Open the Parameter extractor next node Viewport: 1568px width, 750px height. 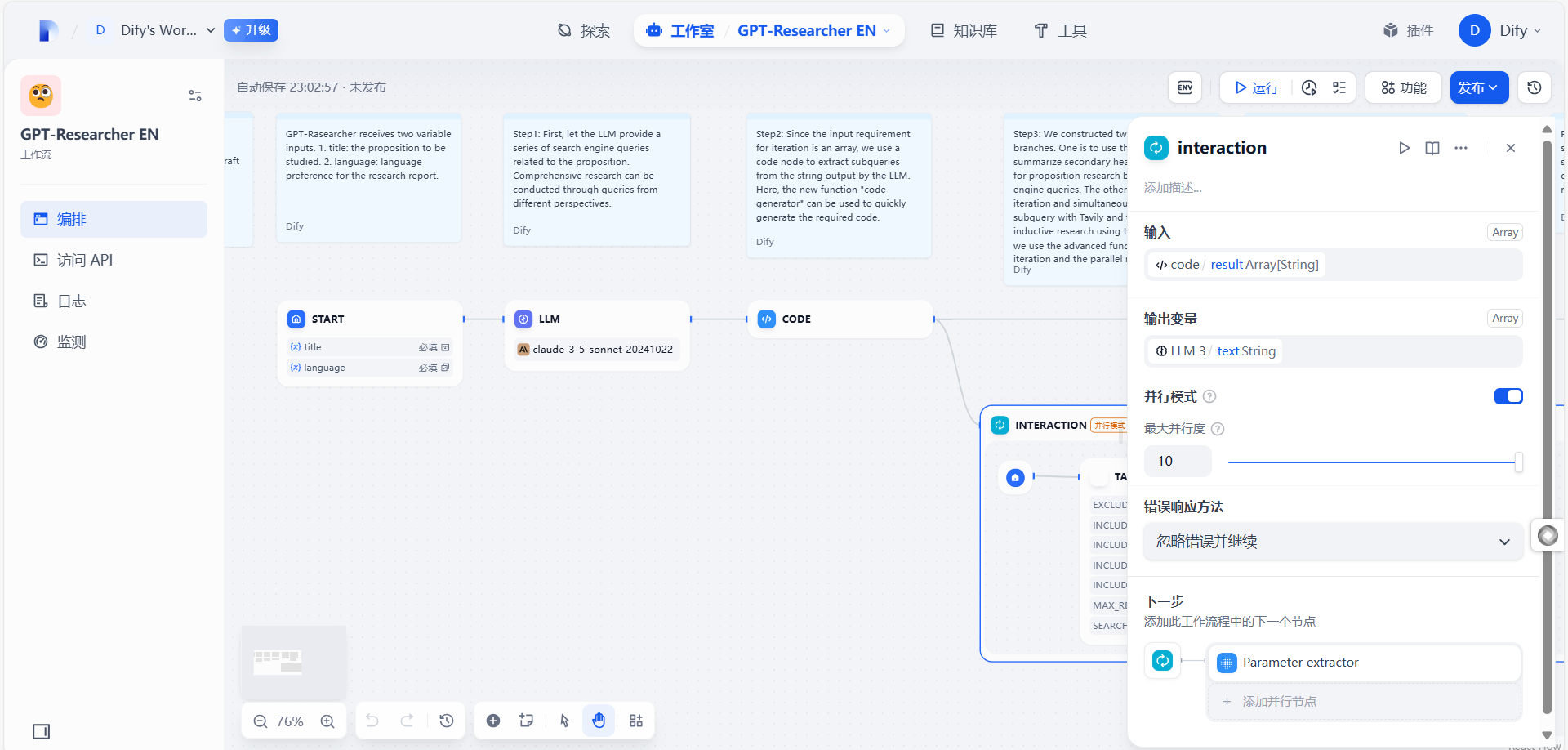[1364, 663]
